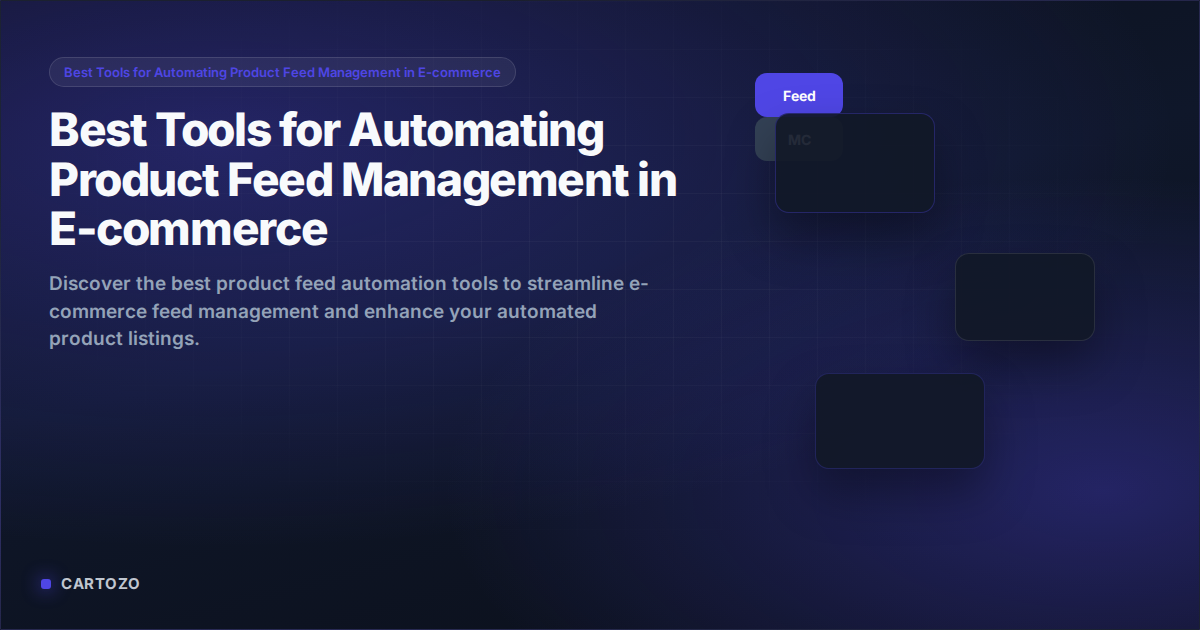Toggle the MC badge visibility

click(x=799, y=140)
